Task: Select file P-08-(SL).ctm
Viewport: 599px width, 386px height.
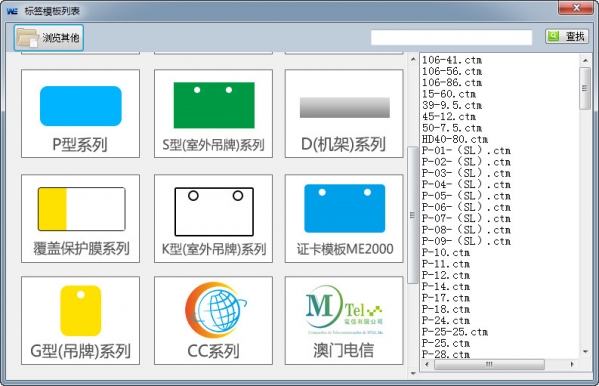Action: pyautogui.click(x=466, y=230)
